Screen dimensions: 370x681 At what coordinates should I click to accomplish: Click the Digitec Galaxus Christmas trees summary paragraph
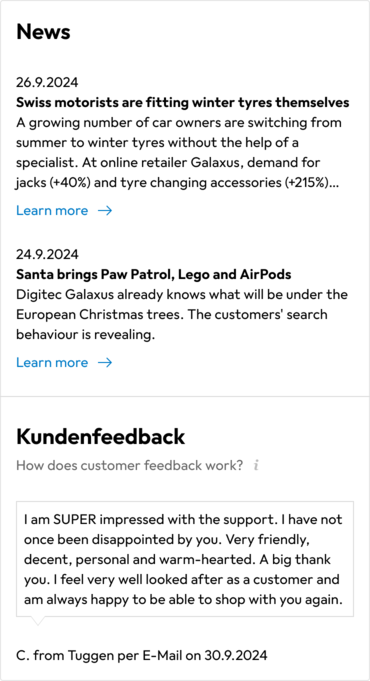[182, 315]
